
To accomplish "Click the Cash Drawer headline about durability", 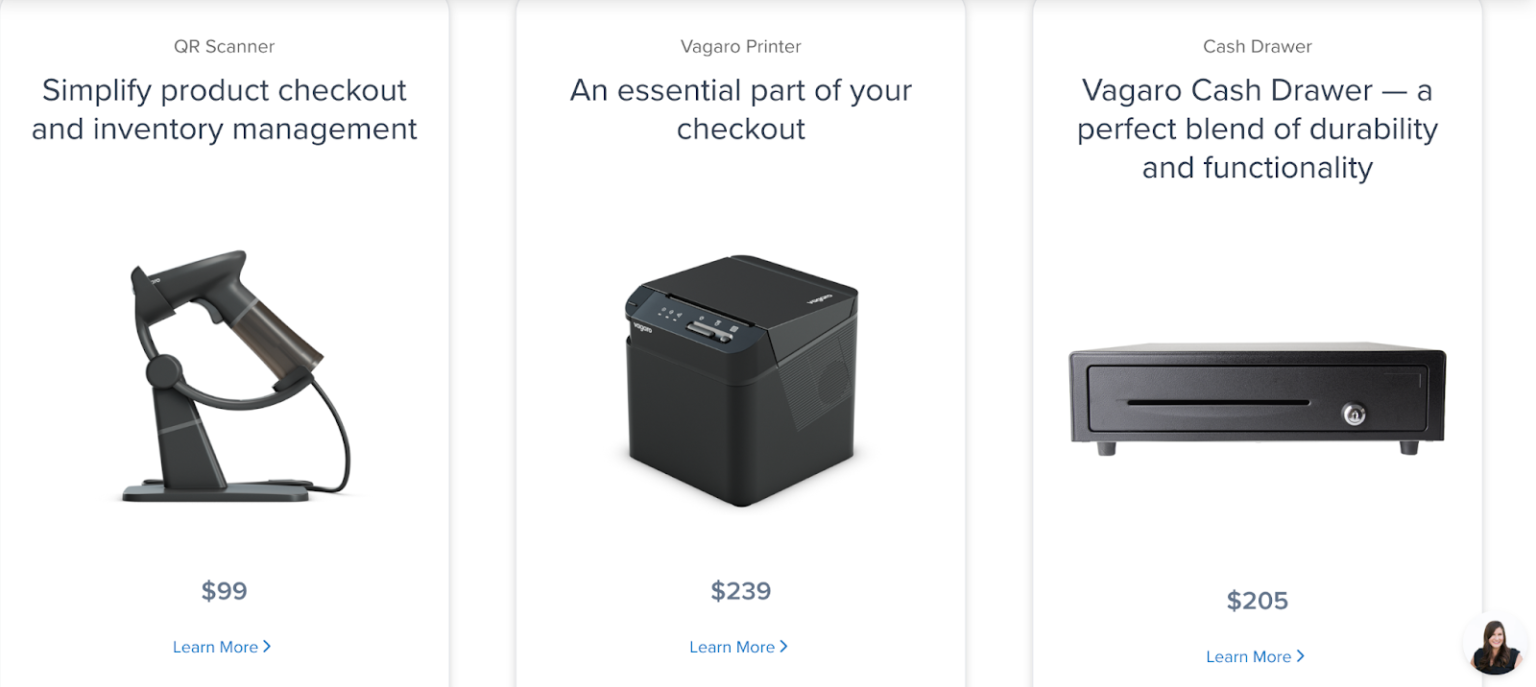I will 1257,129.
